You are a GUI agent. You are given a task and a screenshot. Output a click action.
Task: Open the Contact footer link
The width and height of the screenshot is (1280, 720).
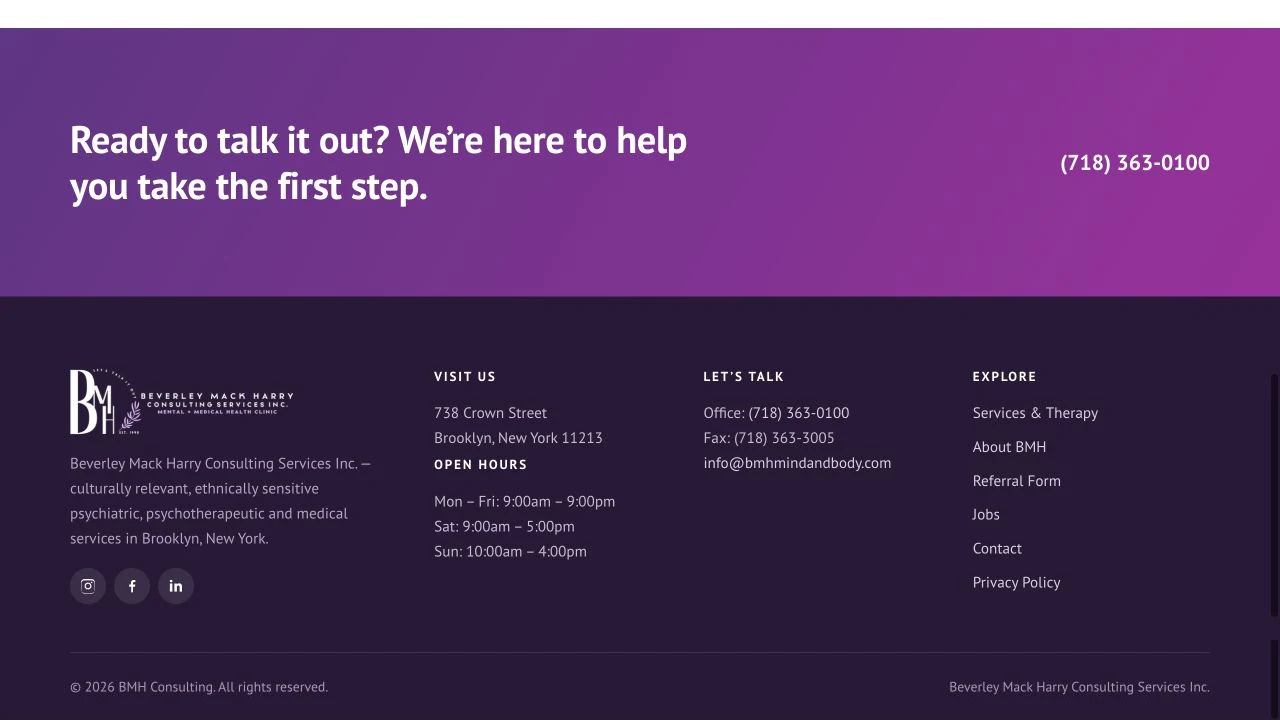[x=997, y=549]
